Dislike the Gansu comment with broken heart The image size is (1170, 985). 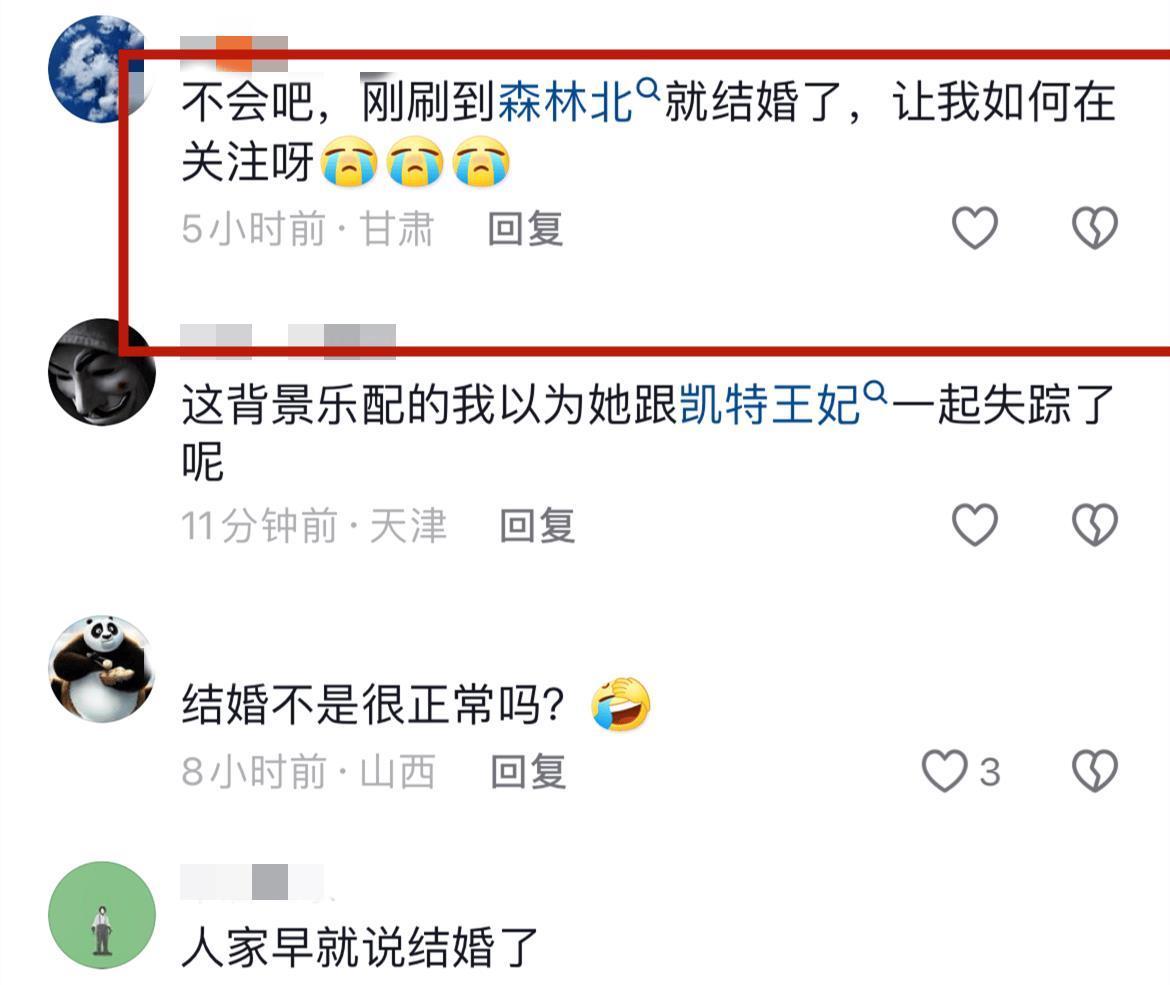[x=1095, y=227]
